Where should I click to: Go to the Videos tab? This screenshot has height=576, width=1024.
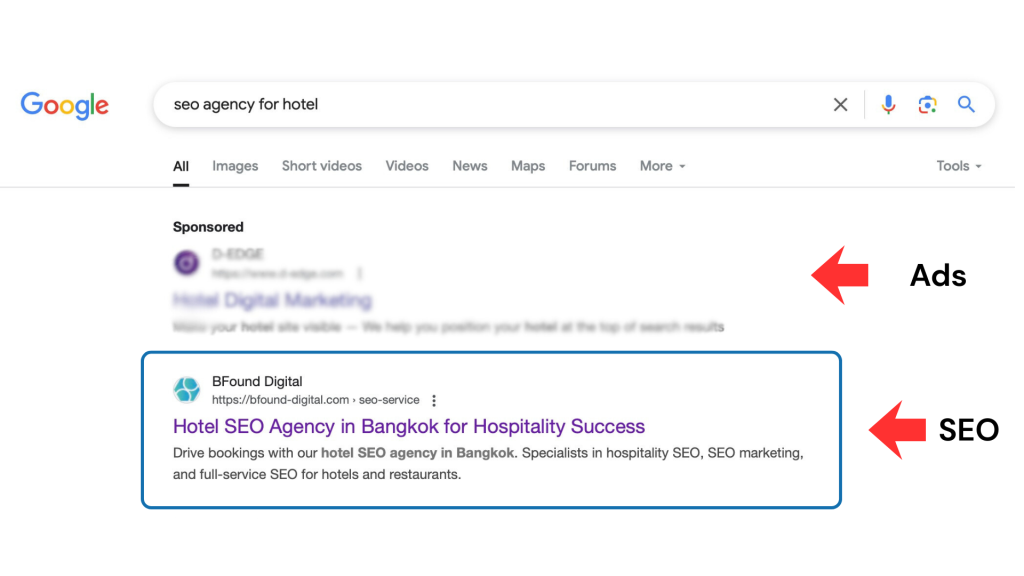pyautogui.click(x=407, y=166)
